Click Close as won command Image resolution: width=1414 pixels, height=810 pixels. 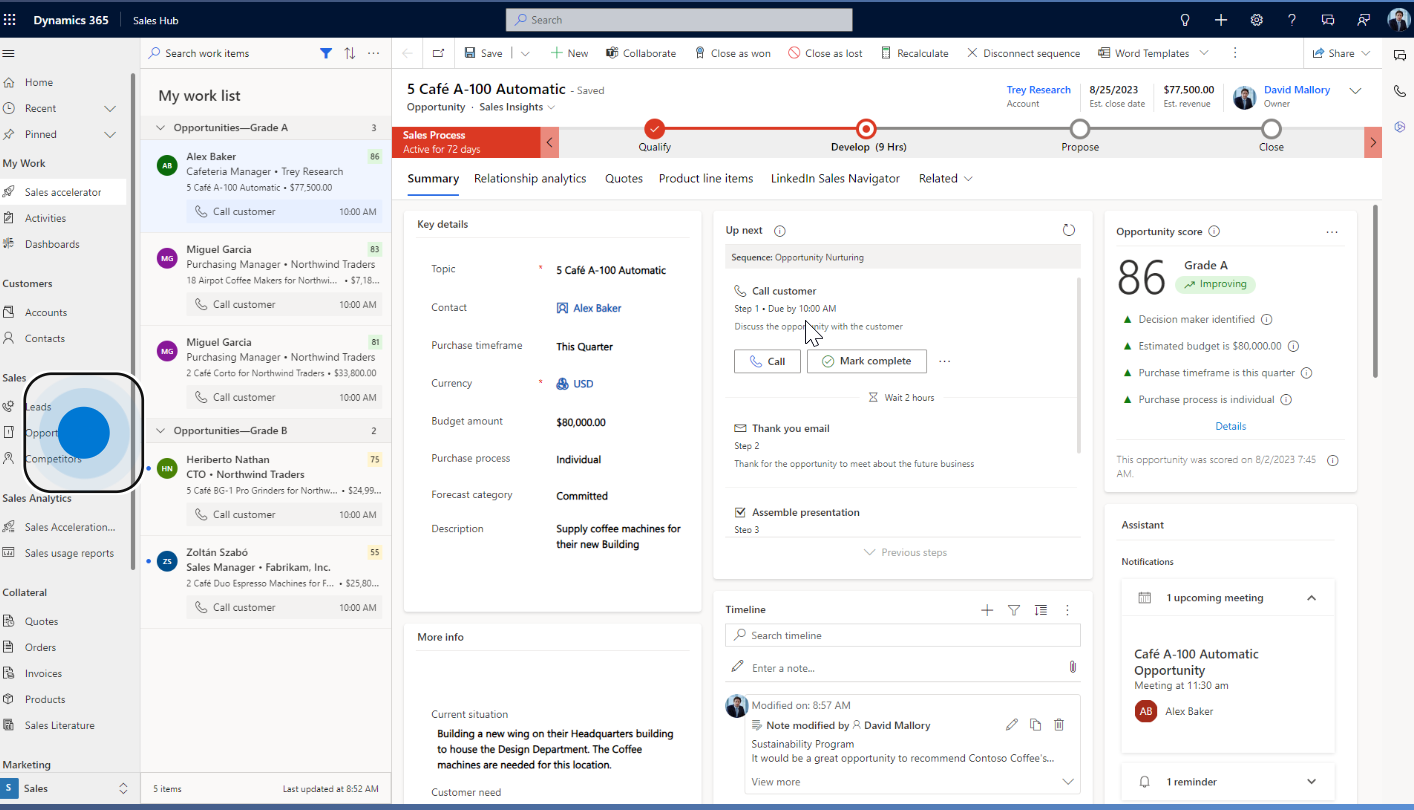(x=732, y=53)
